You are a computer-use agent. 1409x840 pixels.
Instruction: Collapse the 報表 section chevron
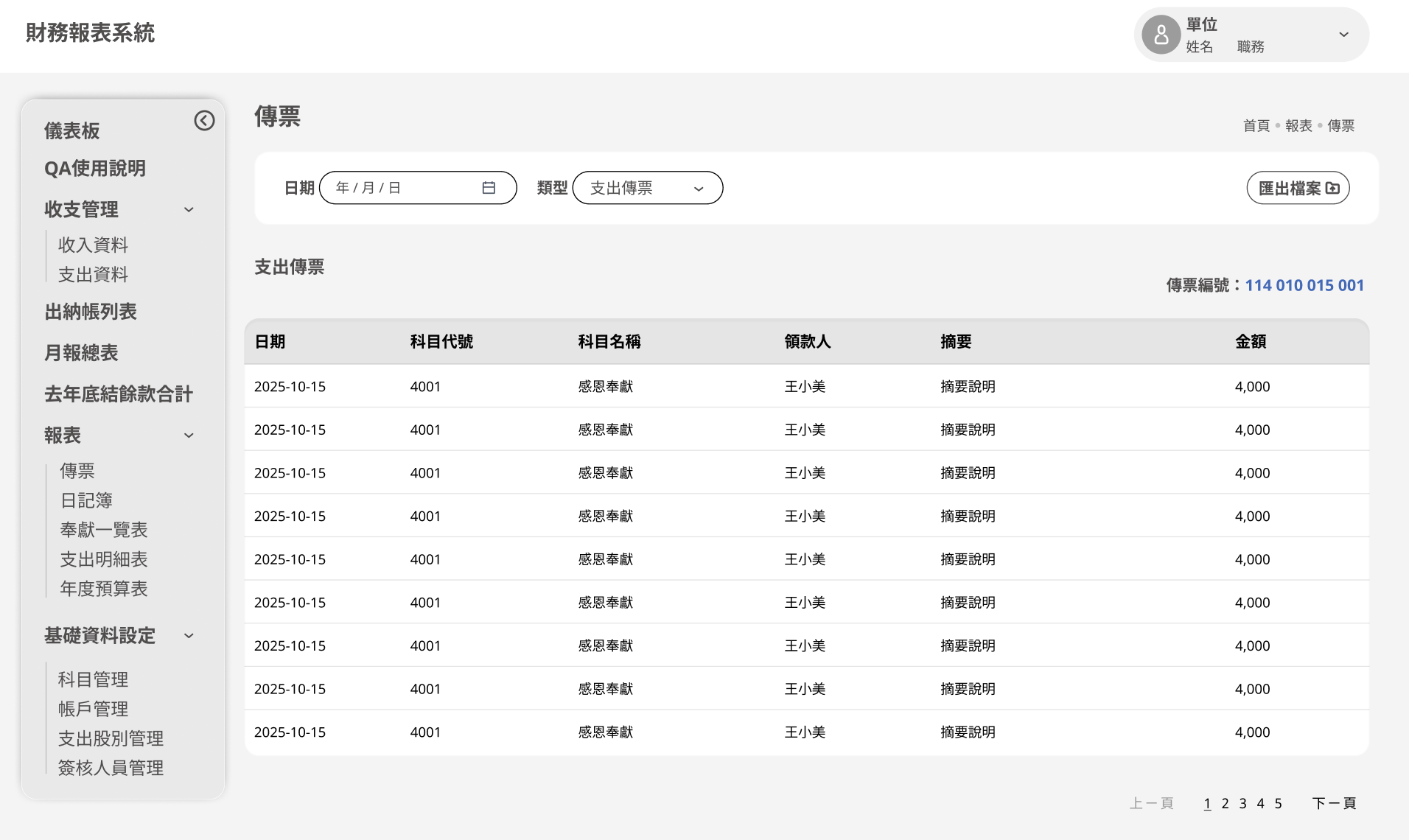[x=189, y=435]
